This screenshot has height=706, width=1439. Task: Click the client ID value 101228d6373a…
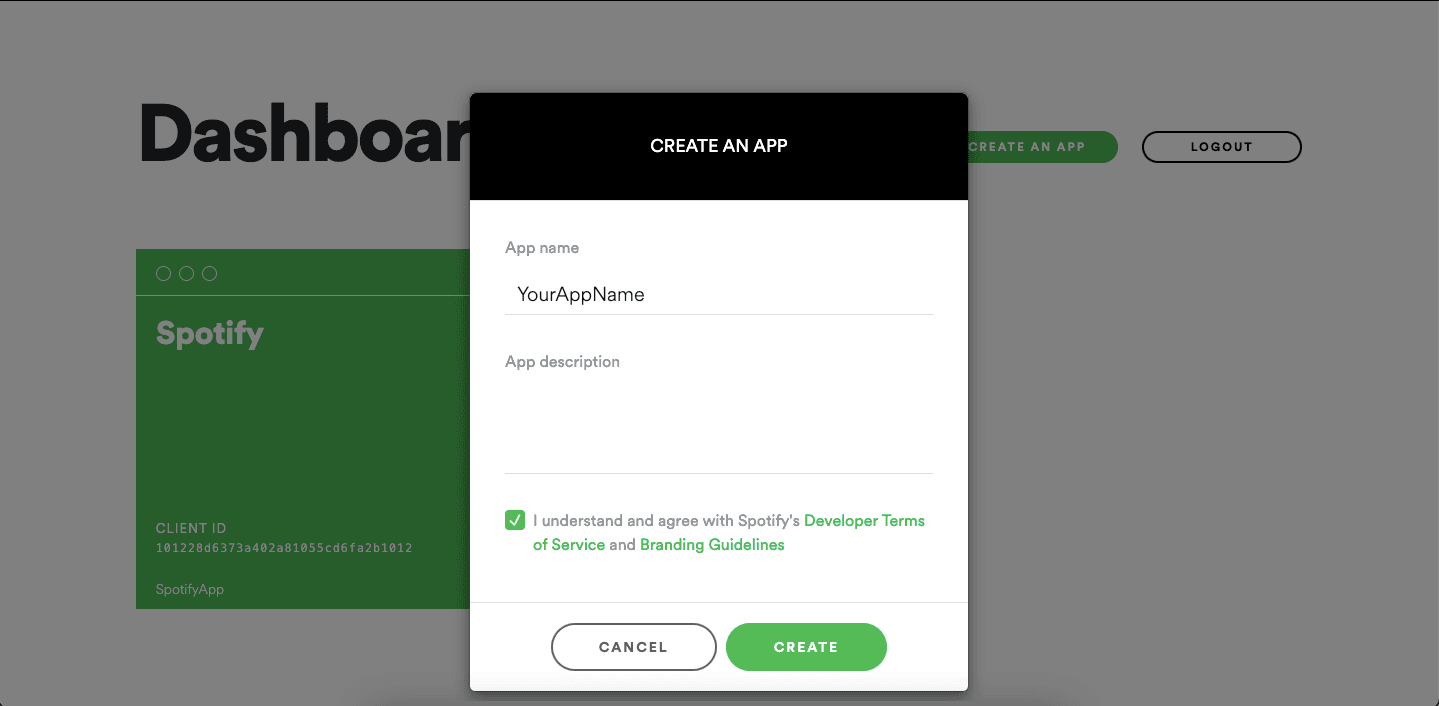point(284,548)
